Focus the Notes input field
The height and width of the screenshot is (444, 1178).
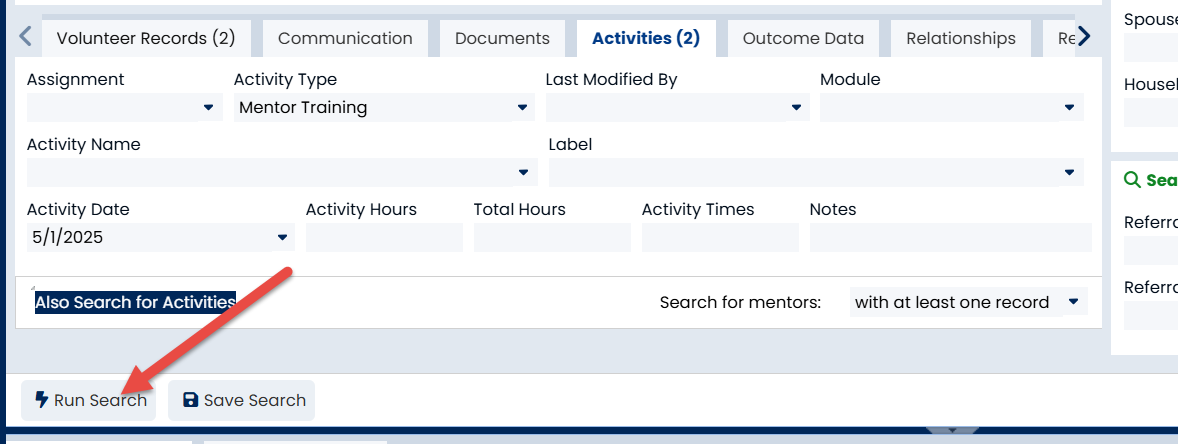tap(949, 237)
